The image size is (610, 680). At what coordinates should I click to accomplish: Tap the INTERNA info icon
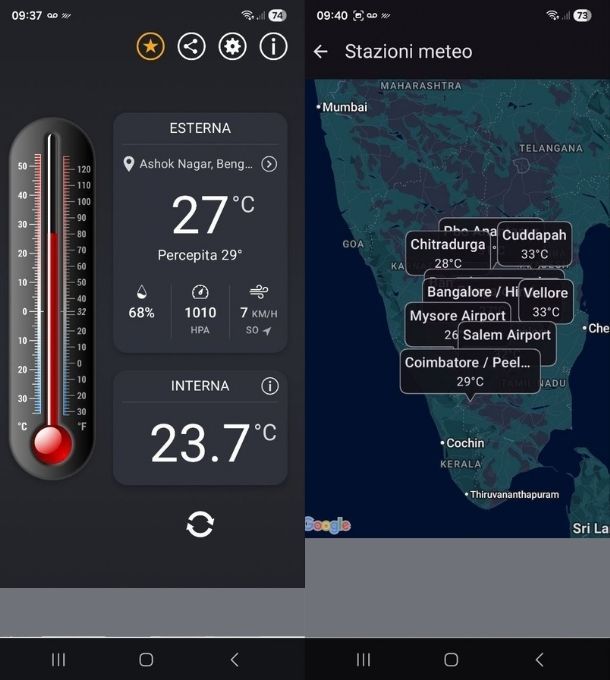[270, 386]
